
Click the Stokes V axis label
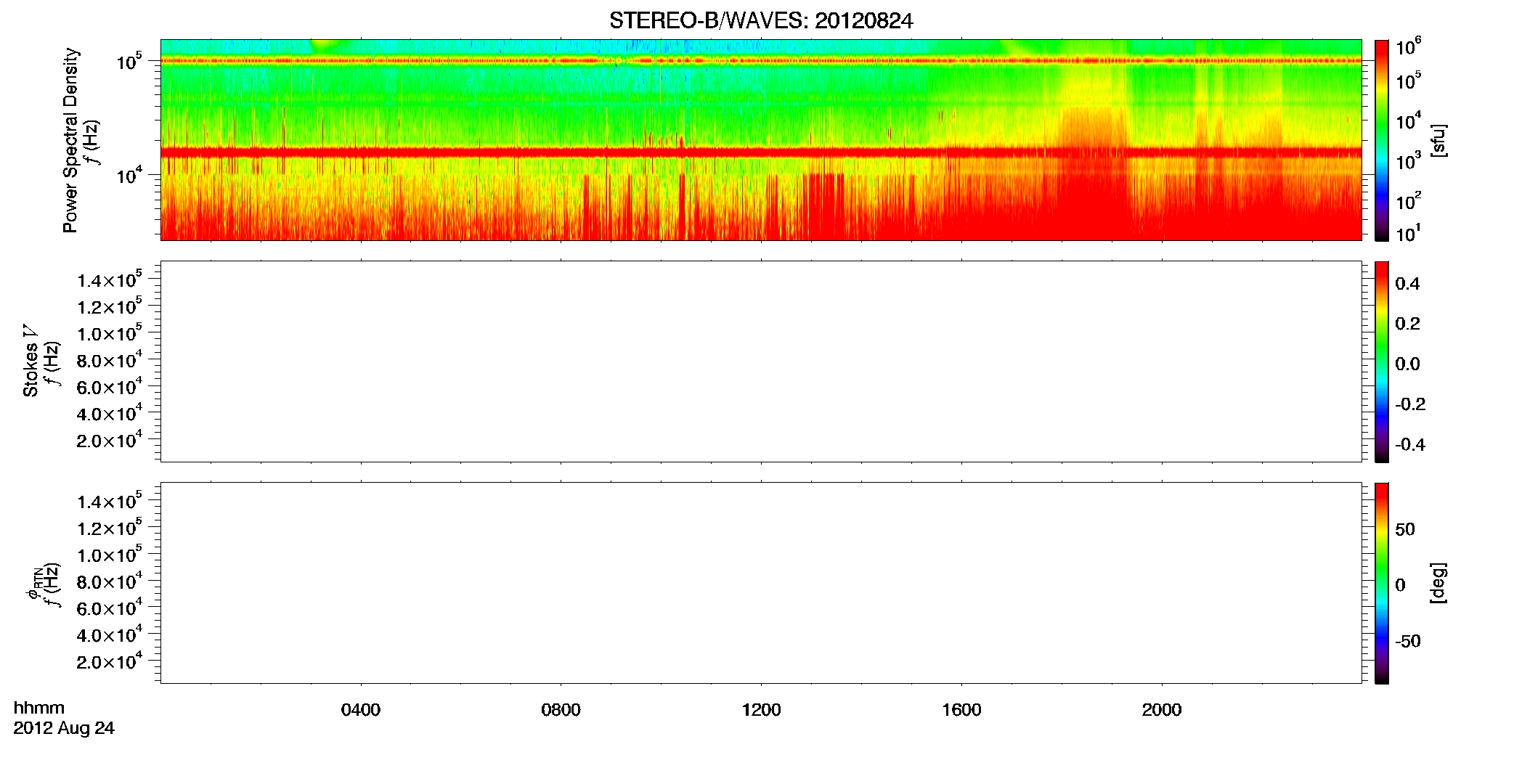point(30,361)
